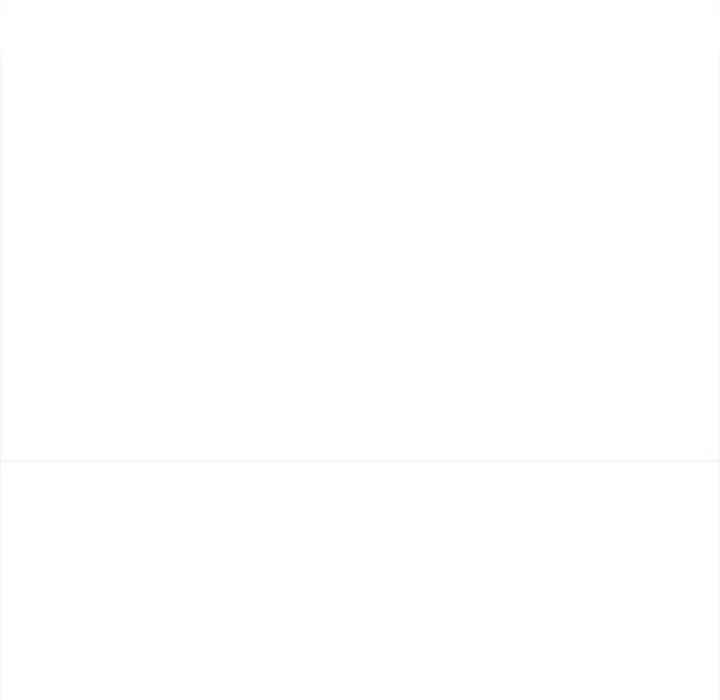Image resolution: width=720 pixels, height=700 pixels.
Task: Click the blank header strip at the top
Action: 360,26
